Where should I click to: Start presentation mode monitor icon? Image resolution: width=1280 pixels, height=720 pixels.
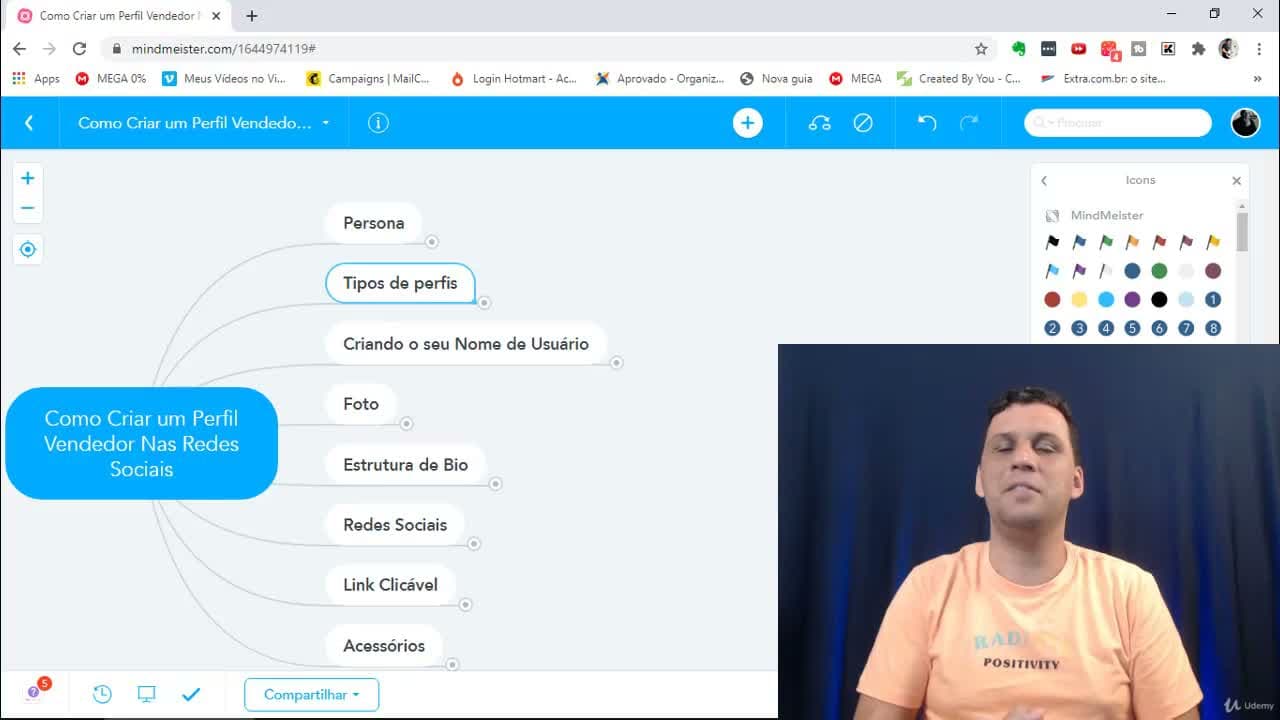pyautogui.click(x=147, y=694)
